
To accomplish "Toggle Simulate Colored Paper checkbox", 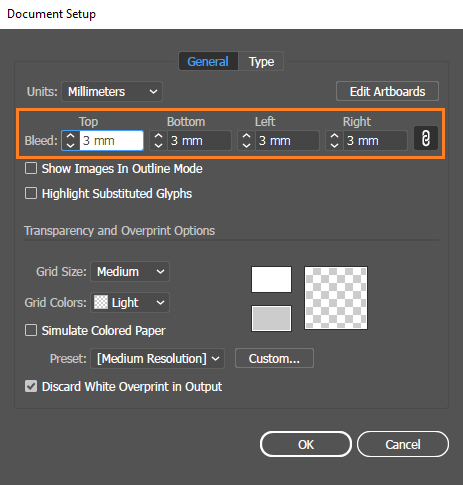I will pyautogui.click(x=31, y=330).
